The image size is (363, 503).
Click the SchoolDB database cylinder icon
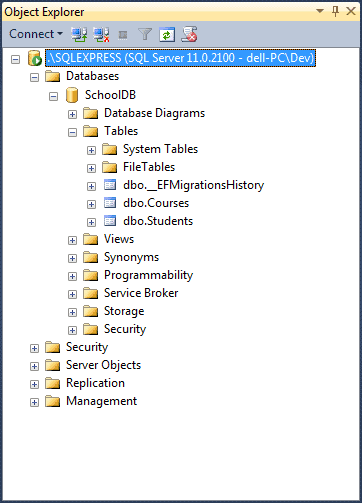72,95
